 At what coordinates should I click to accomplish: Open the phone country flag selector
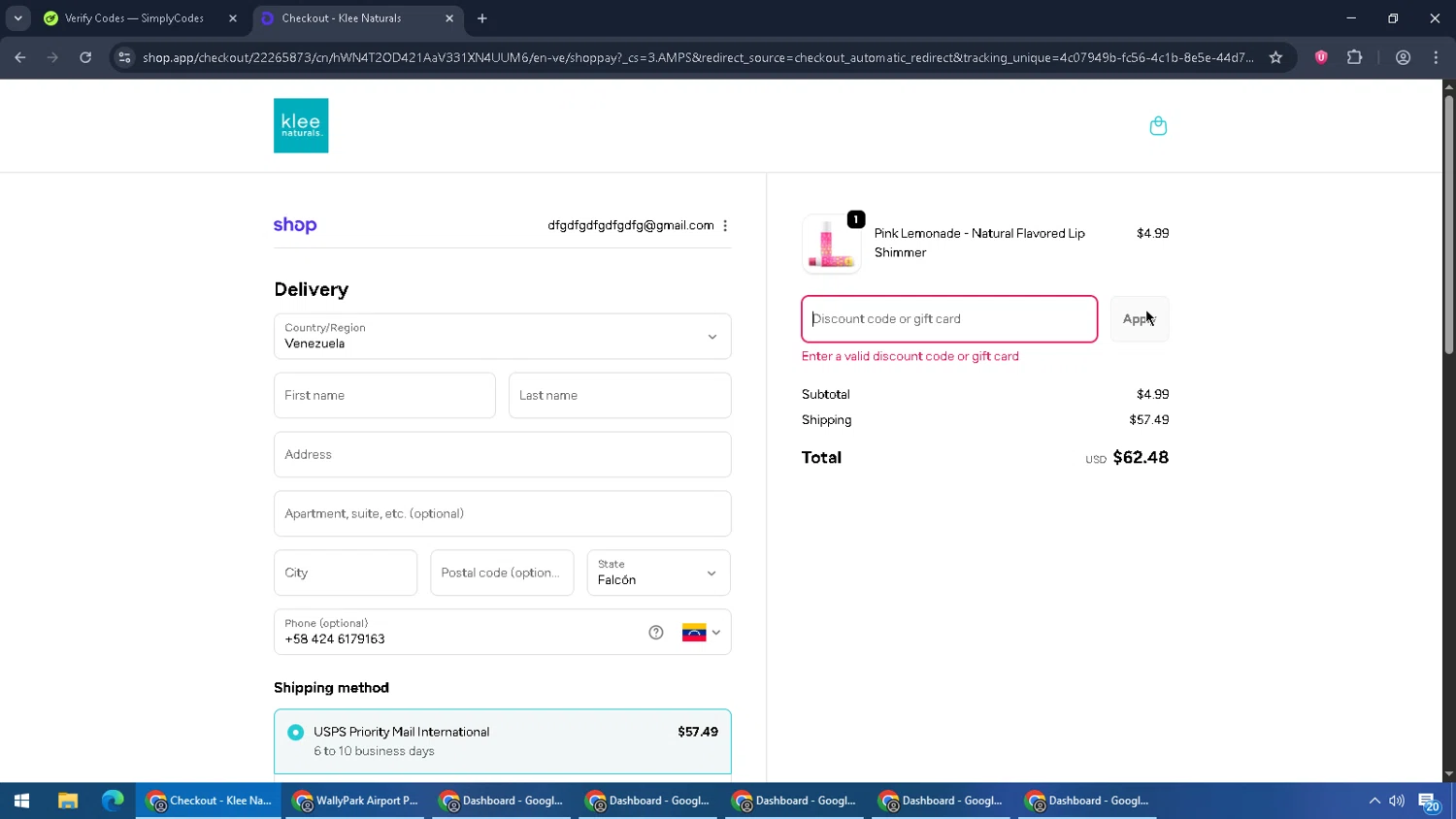pos(701,633)
